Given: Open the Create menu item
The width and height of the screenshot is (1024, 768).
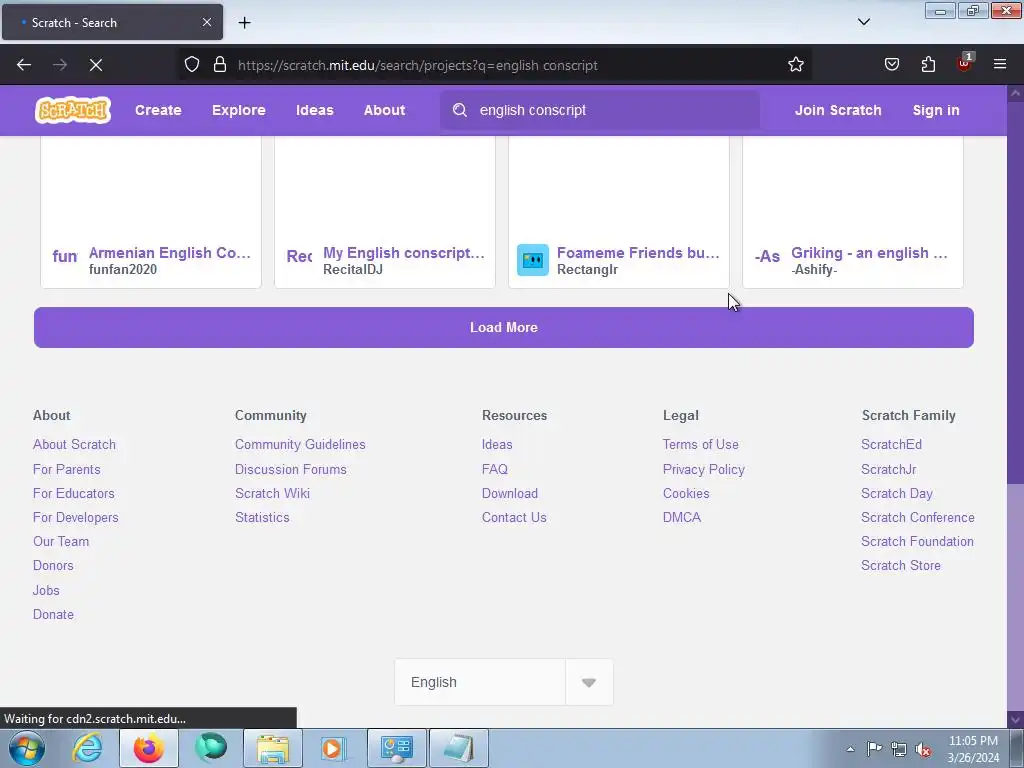Looking at the screenshot, I should point(158,110).
